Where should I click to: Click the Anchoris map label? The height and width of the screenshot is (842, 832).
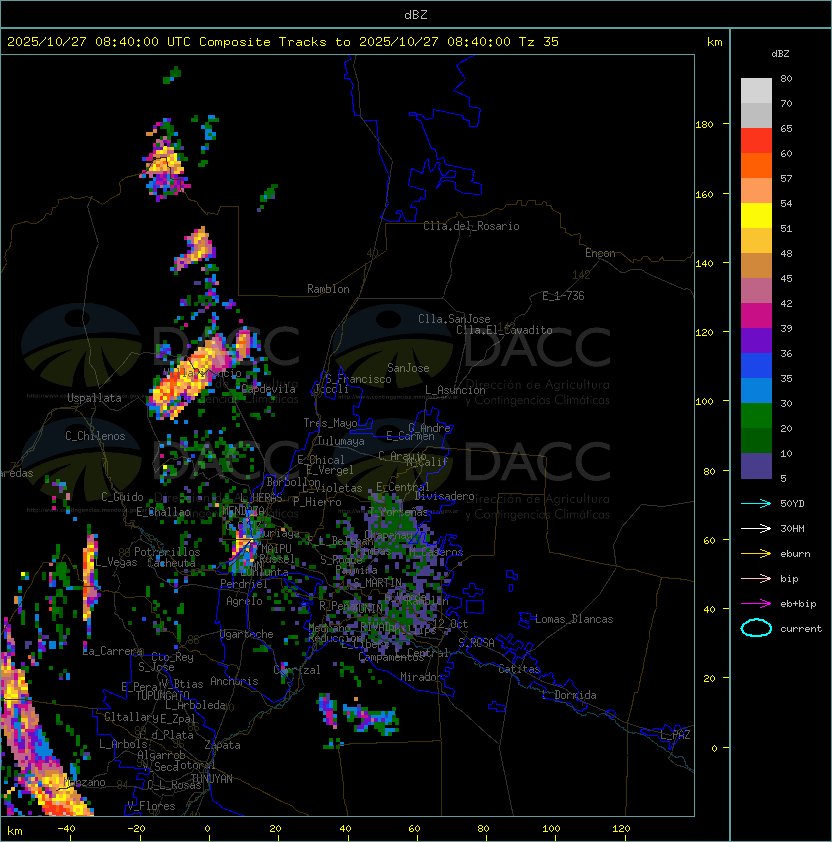tap(234, 681)
